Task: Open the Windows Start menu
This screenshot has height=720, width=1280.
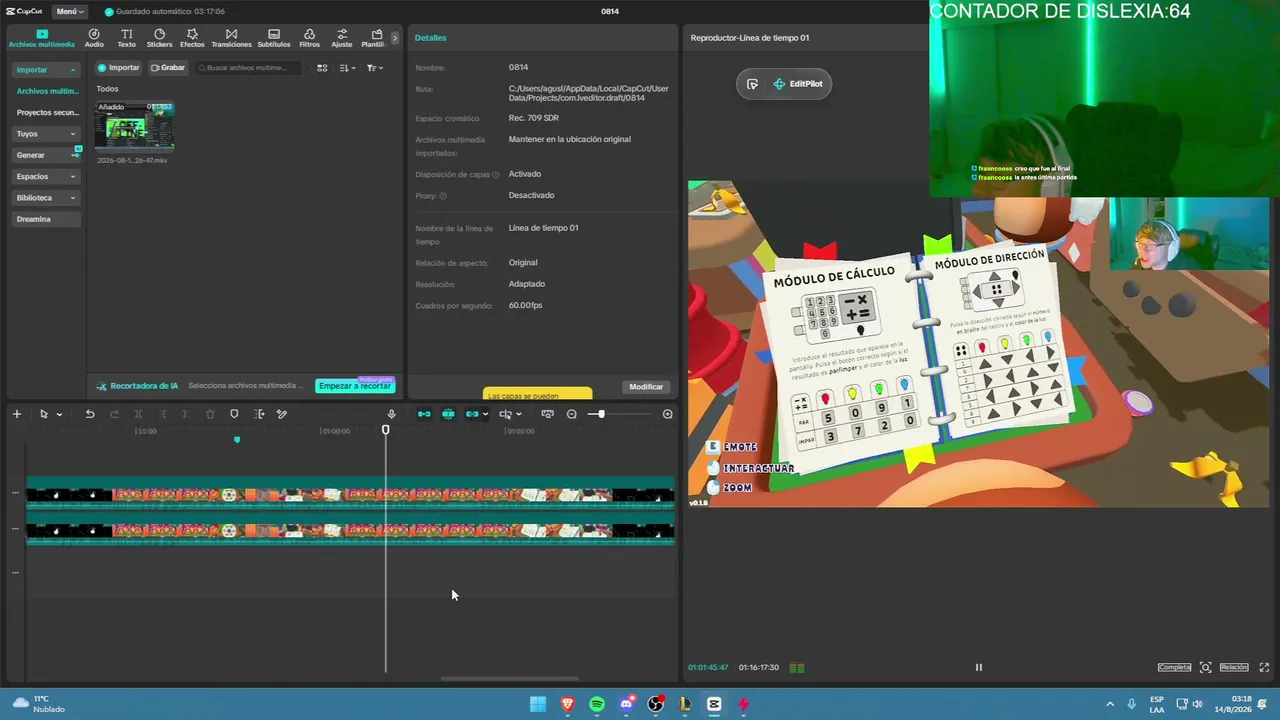Action: click(538, 704)
